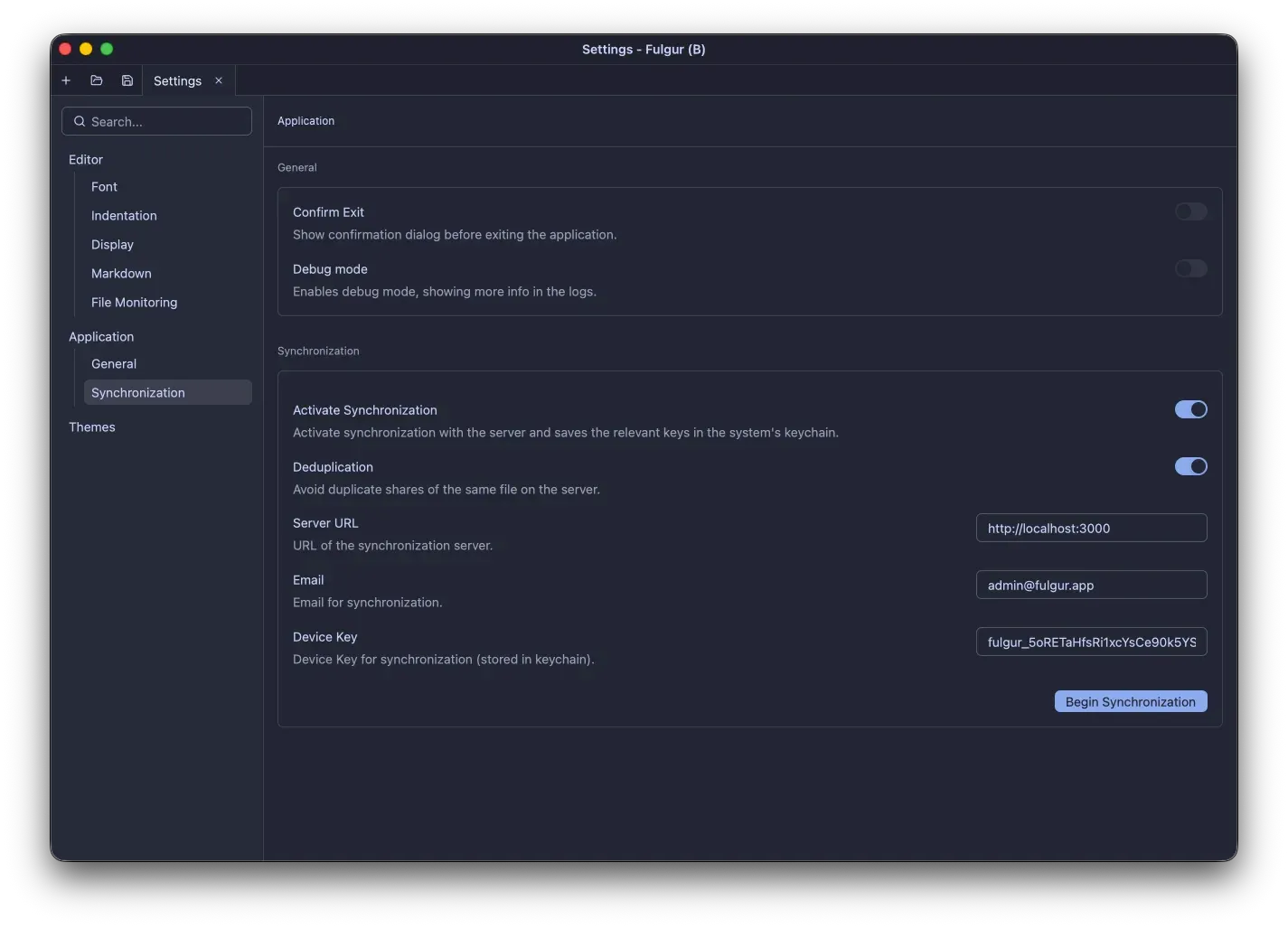The image size is (1288, 928).
Task: Select the Indentation settings page
Action: pos(124,215)
